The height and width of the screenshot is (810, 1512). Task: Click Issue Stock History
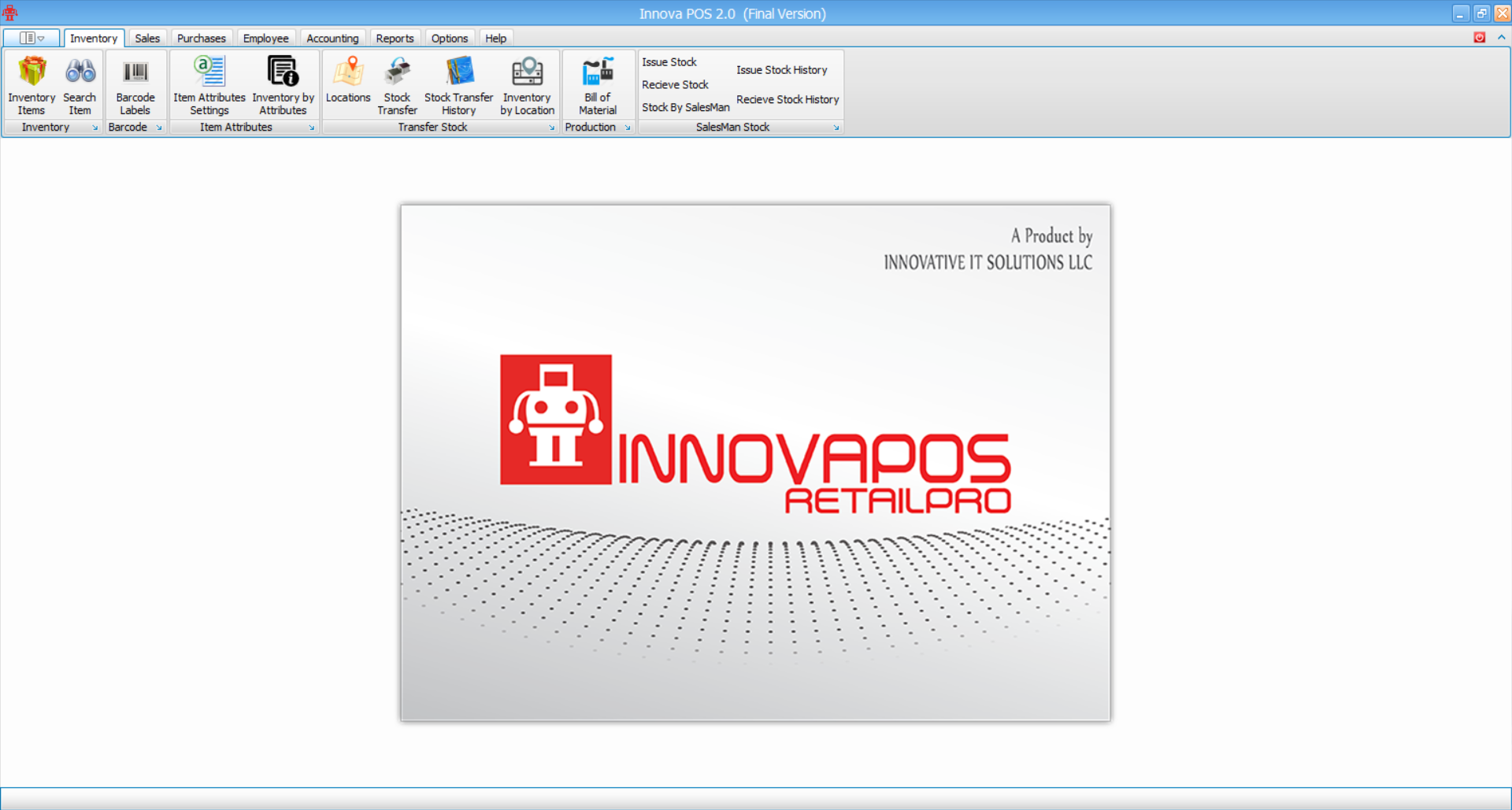(x=781, y=69)
